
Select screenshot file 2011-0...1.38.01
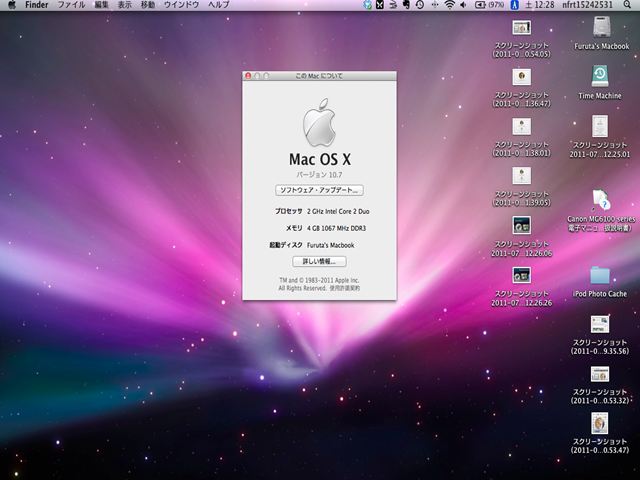[522, 126]
